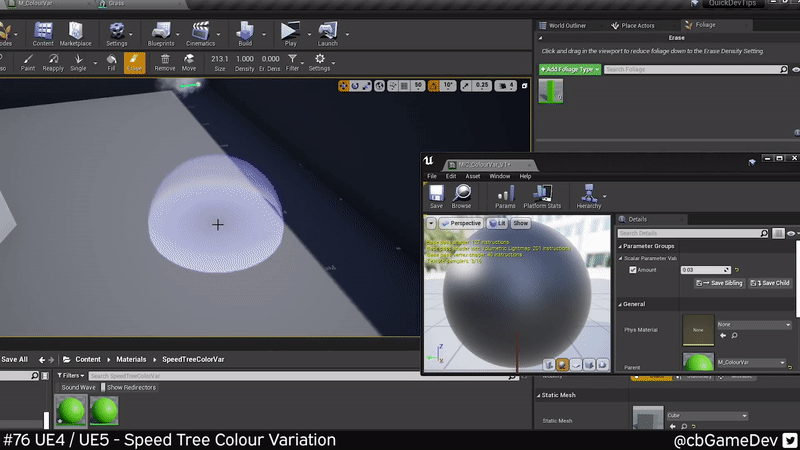
Task: Open Platform Stats in material editor
Action: [542, 195]
